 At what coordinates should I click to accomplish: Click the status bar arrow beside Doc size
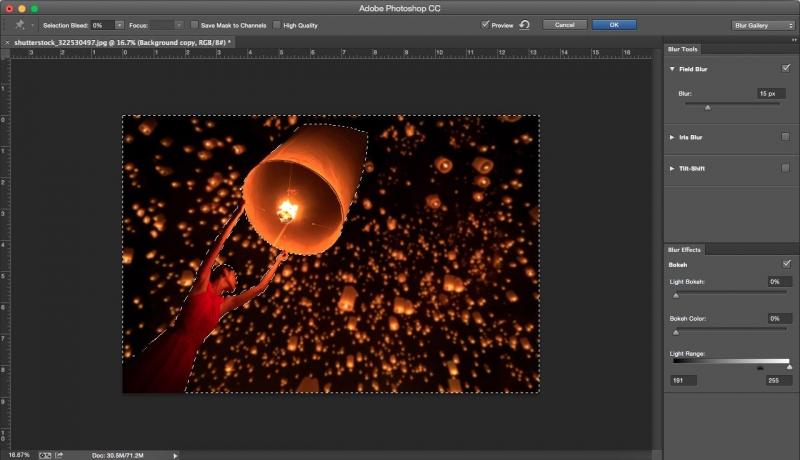pyautogui.click(x=177, y=454)
